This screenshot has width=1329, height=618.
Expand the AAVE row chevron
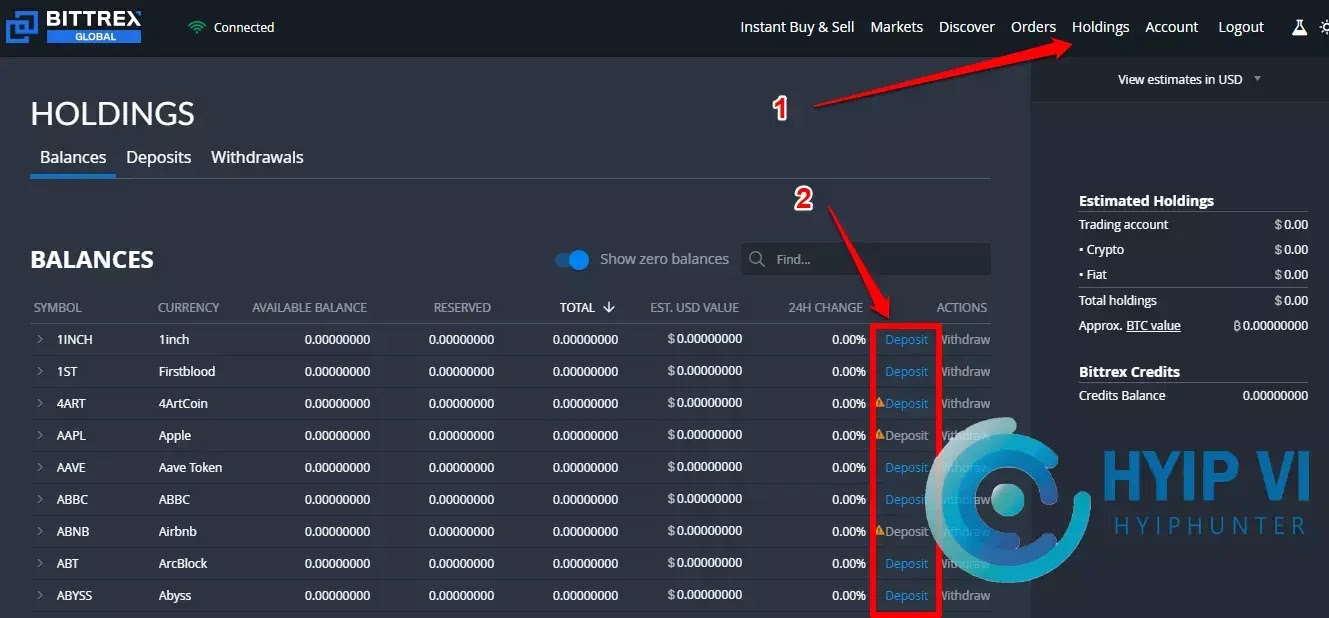(40, 467)
